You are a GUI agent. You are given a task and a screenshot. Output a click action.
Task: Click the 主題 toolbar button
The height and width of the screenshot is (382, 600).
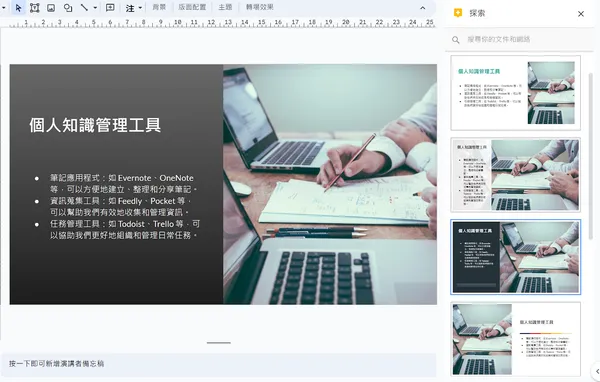point(225,7)
